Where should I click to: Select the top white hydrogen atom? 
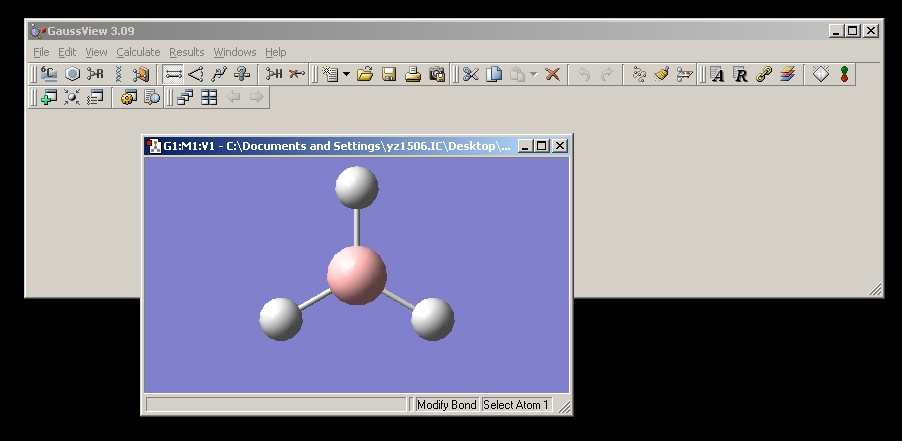(357, 187)
